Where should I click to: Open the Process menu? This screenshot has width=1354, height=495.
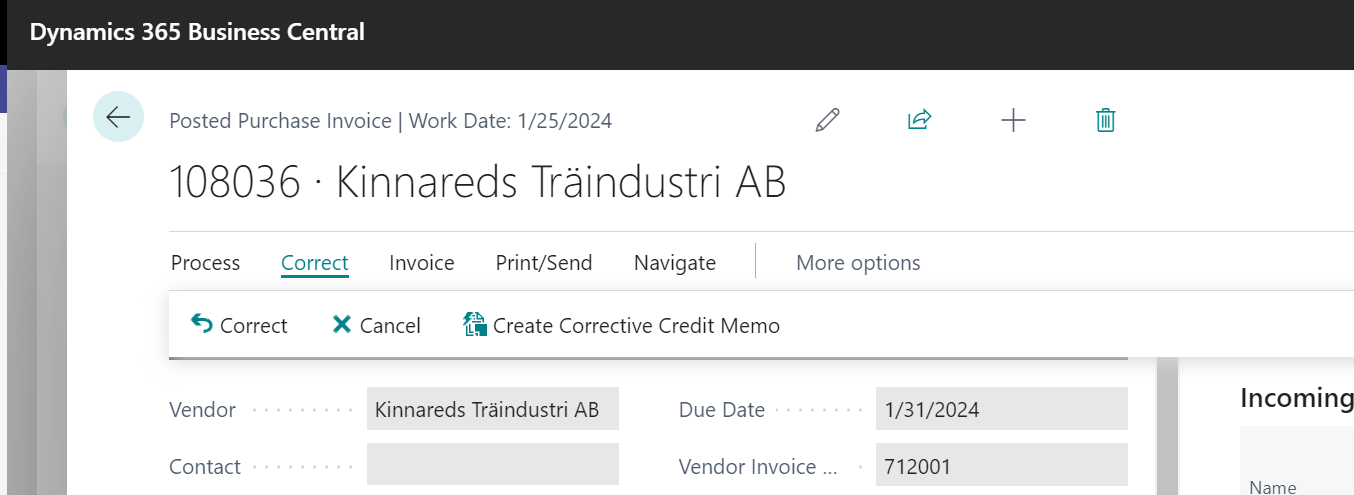click(x=205, y=263)
